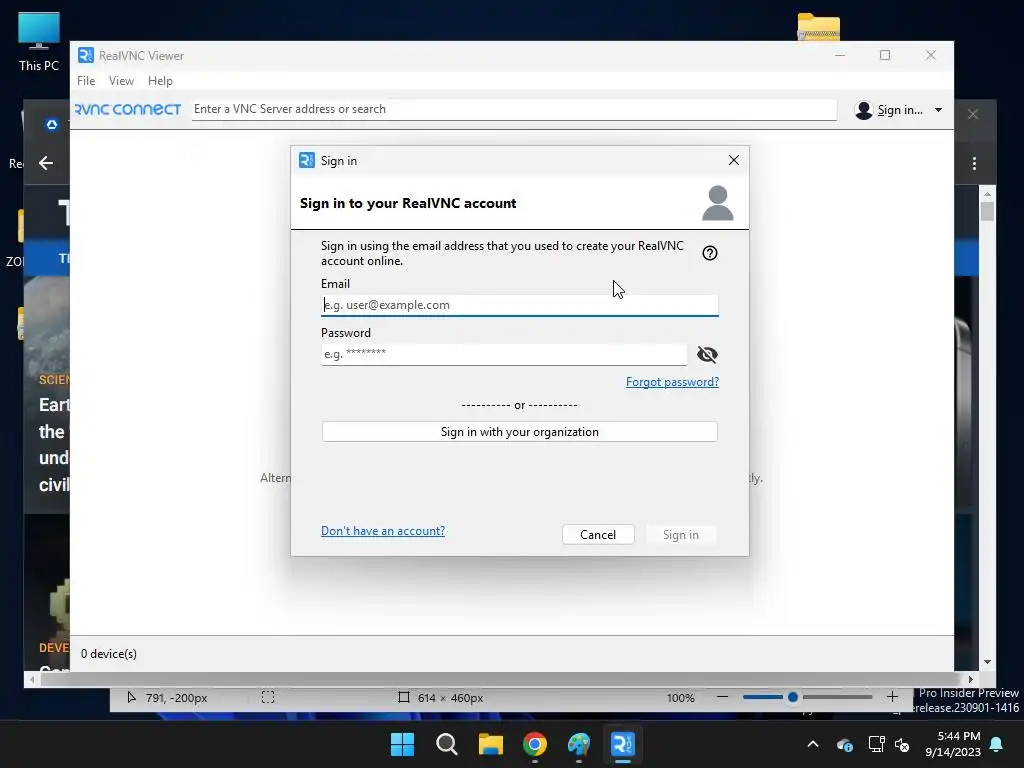The width and height of the screenshot is (1024, 768).
Task: Click the Sign in button in the dialog
Action: click(x=680, y=535)
